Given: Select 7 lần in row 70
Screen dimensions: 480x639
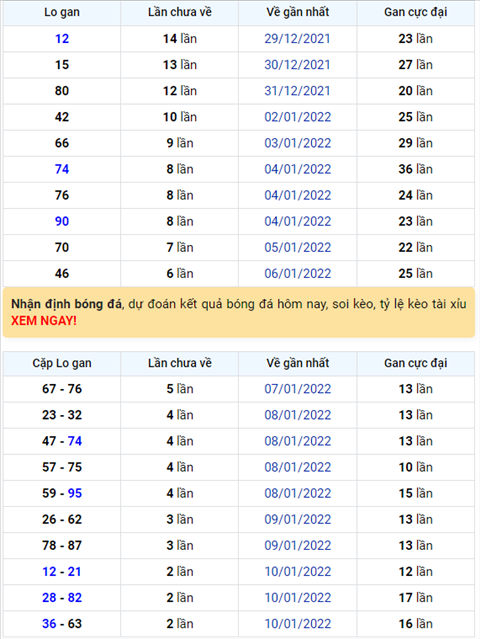Looking at the screenshot, I should click(x=180, y=247).
